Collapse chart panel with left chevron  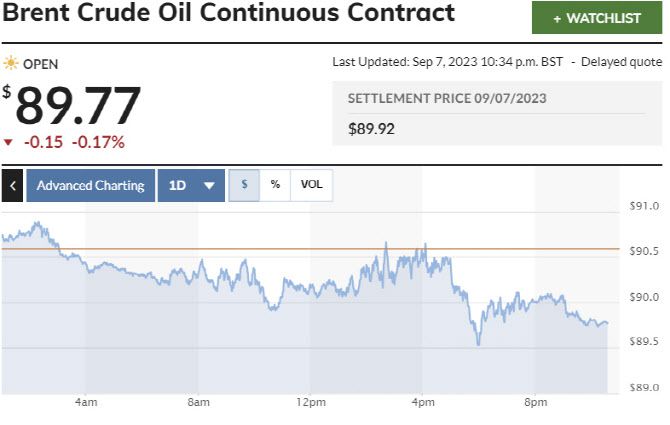[x=12, y=185]
